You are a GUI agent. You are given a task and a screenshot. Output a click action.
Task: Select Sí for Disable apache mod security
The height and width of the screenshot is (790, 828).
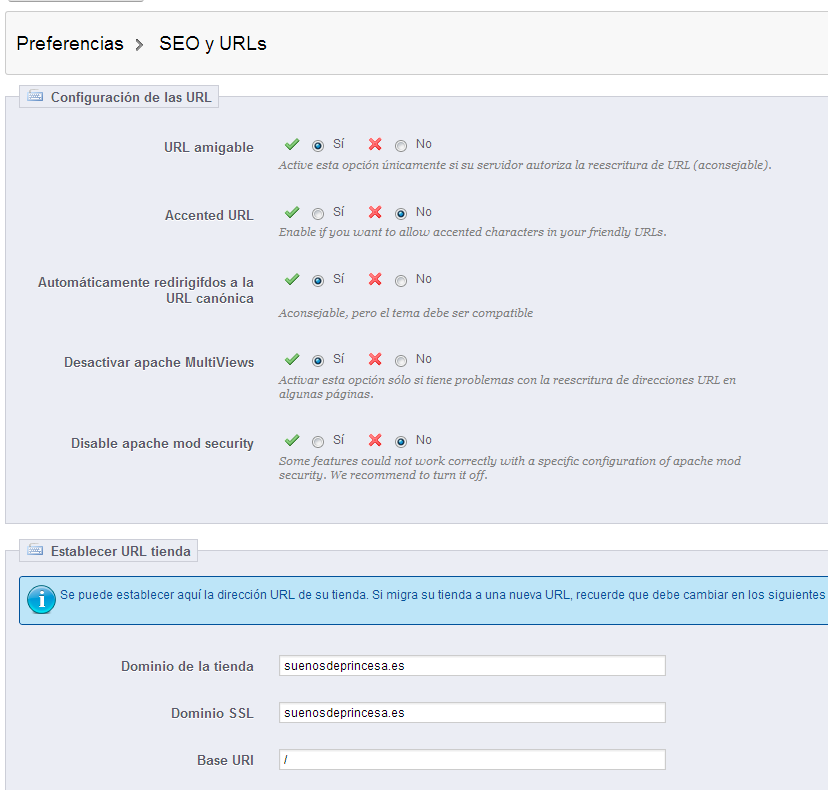(317, 441)
